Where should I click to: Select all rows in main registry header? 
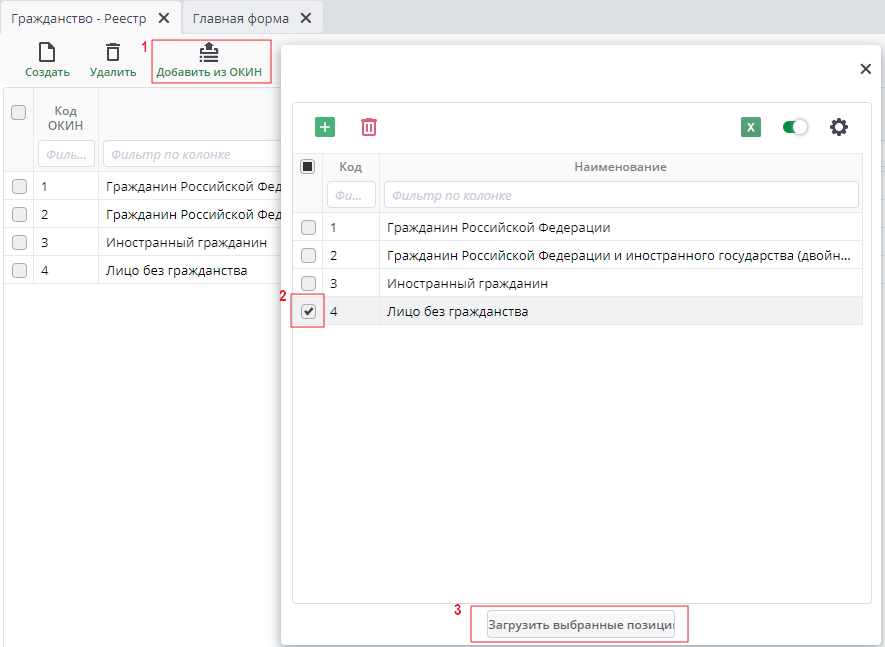point(18,113)
